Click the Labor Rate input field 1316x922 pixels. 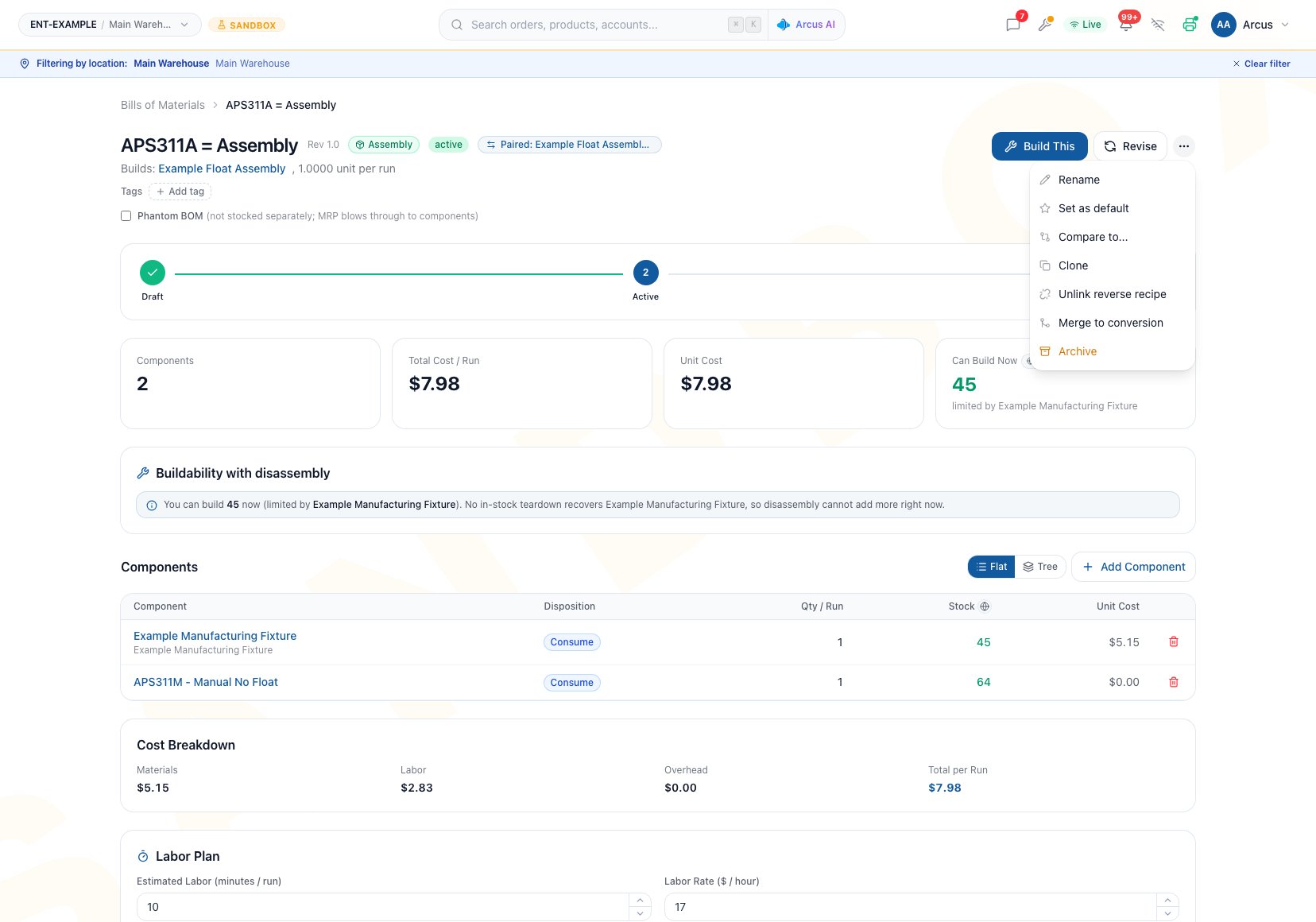pos(911,907)
